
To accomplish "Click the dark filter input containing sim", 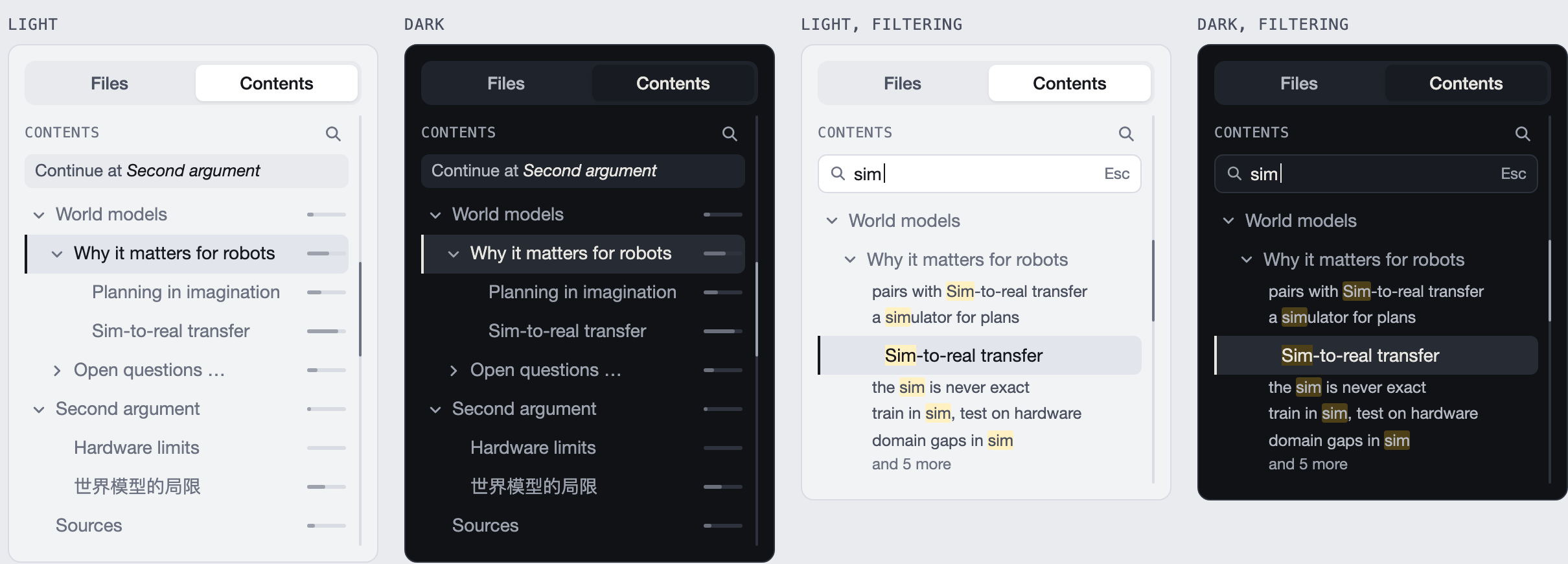I will (x=1376, y=174).
